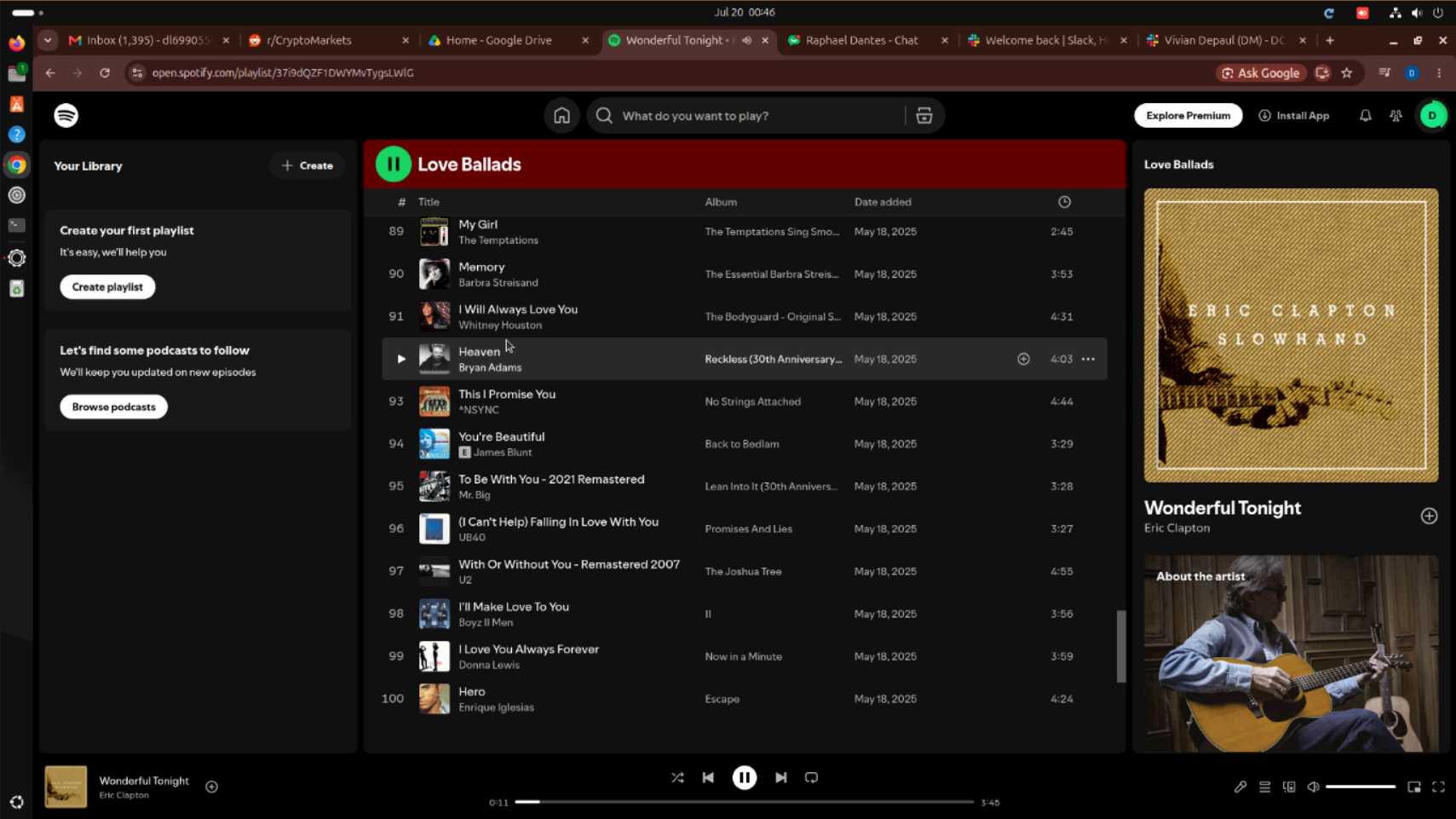Screen dimensions: 1456x819
Task: Click the playlist vertical scrollbar
Action: coord(1120,646)
